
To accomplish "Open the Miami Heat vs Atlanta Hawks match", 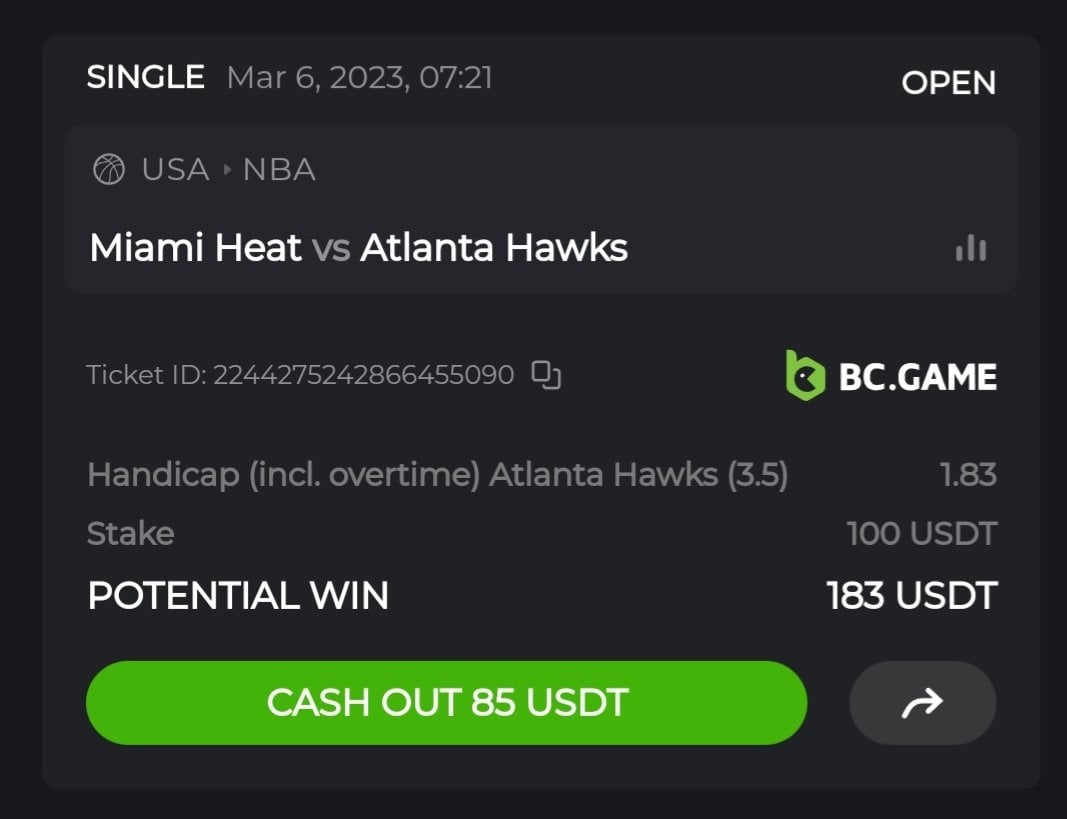I will [358, 248].
